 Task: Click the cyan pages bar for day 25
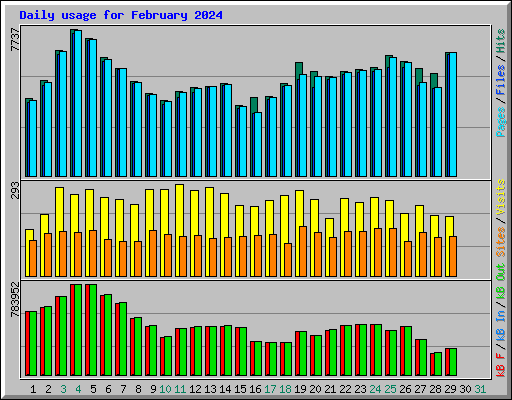tap(393, 117)
